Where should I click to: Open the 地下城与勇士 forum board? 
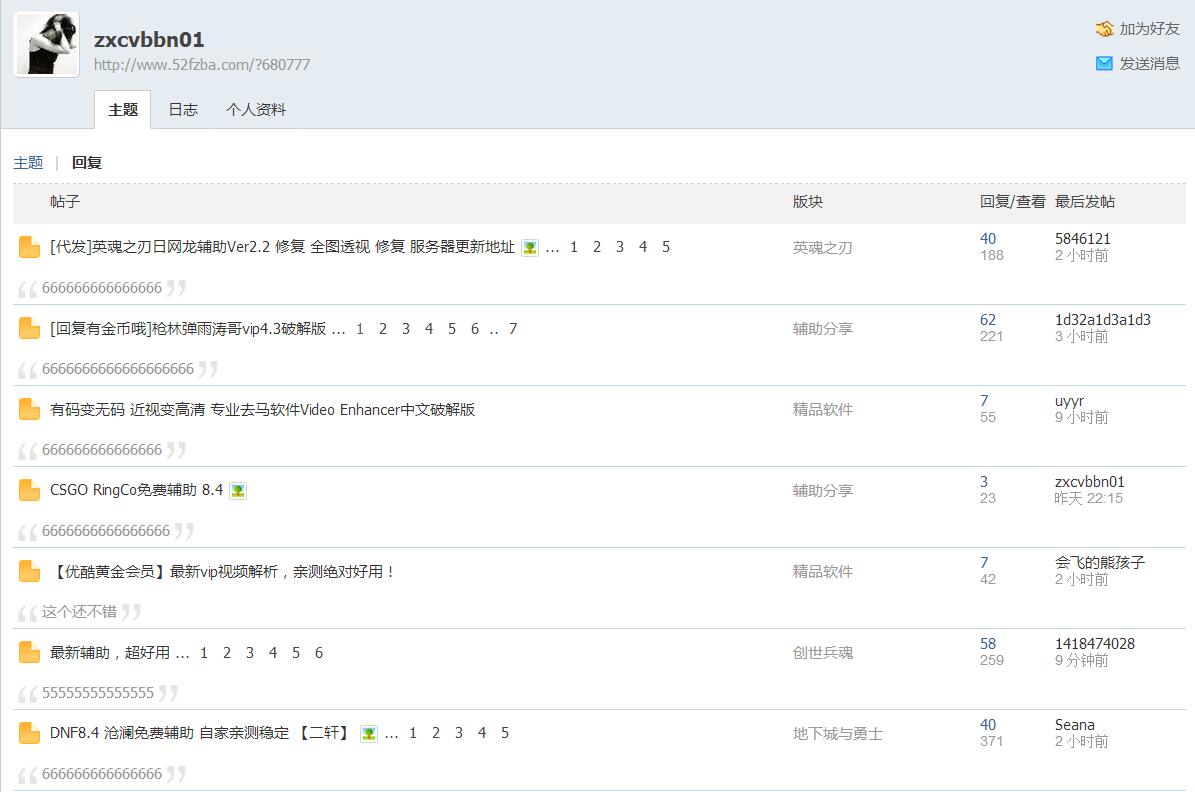[x=838, y=733]
